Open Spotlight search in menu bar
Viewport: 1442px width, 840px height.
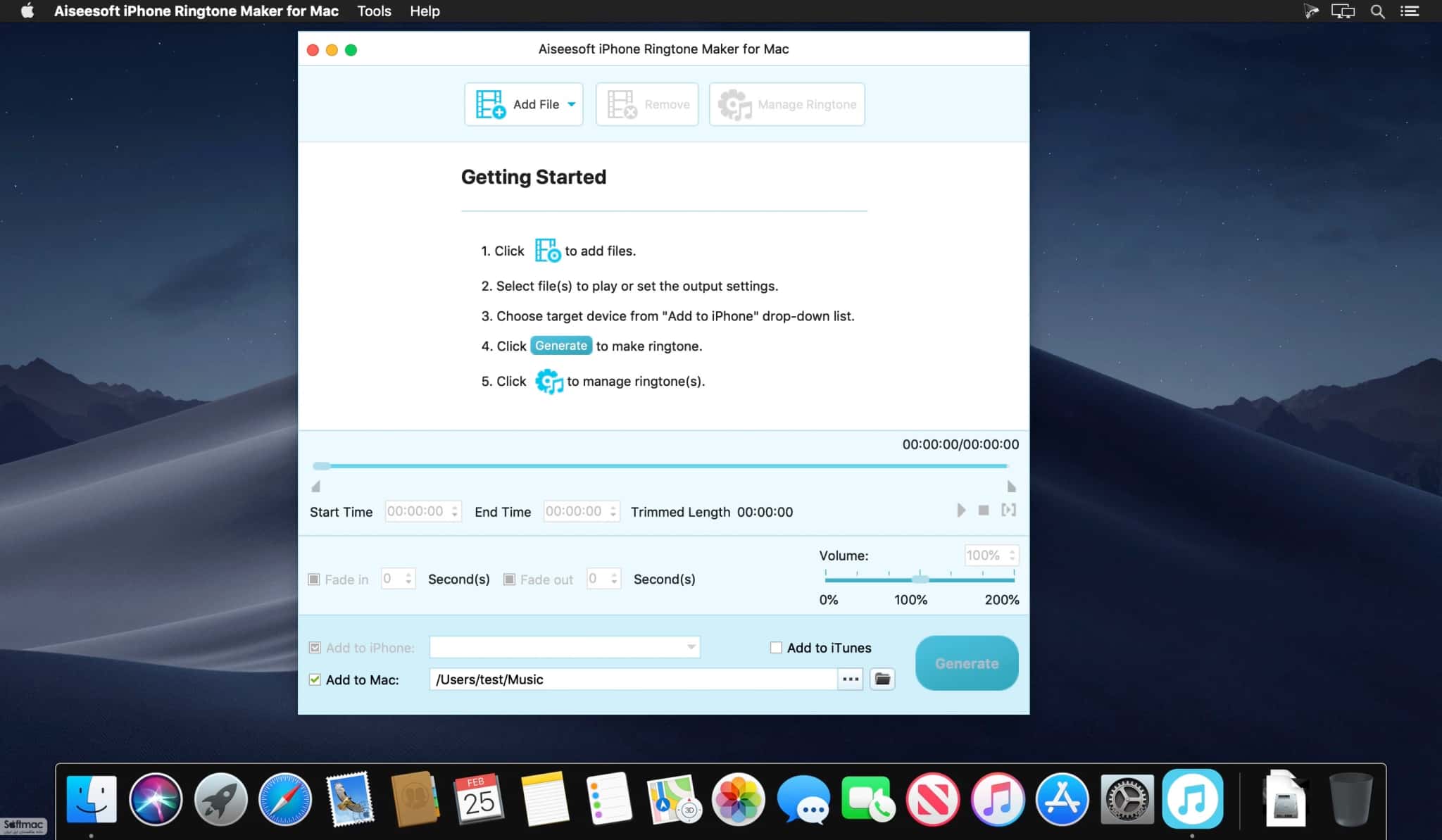pyautogui.click(x=1378, y=11)
